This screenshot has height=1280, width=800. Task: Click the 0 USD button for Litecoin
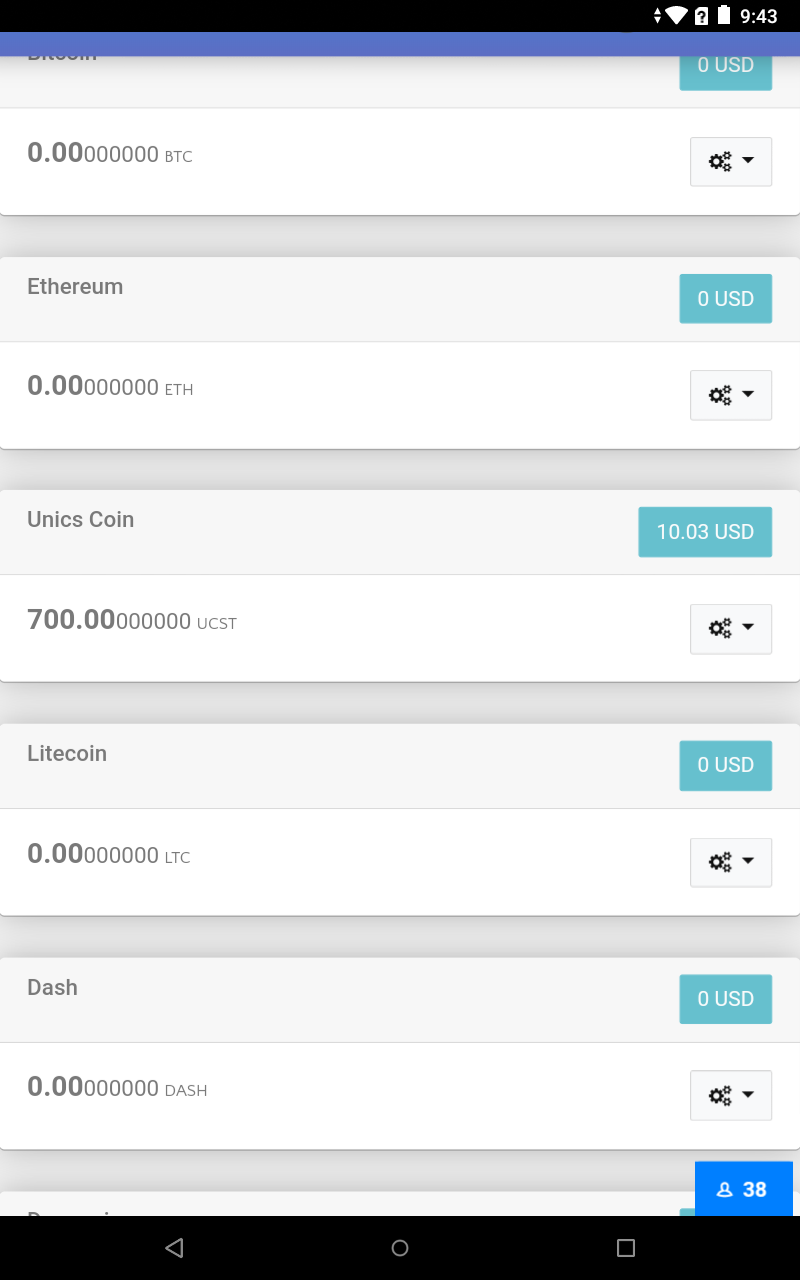coord(726,765)
